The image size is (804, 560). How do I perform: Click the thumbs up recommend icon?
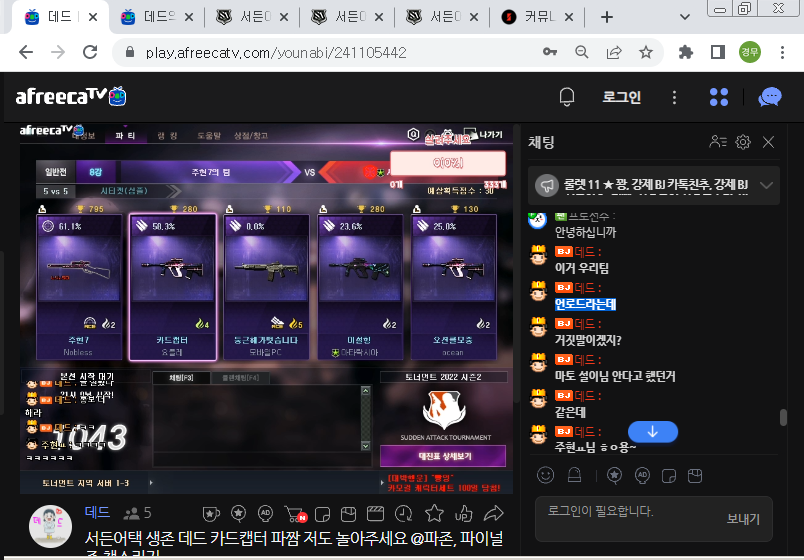click(x=463, y=513)
